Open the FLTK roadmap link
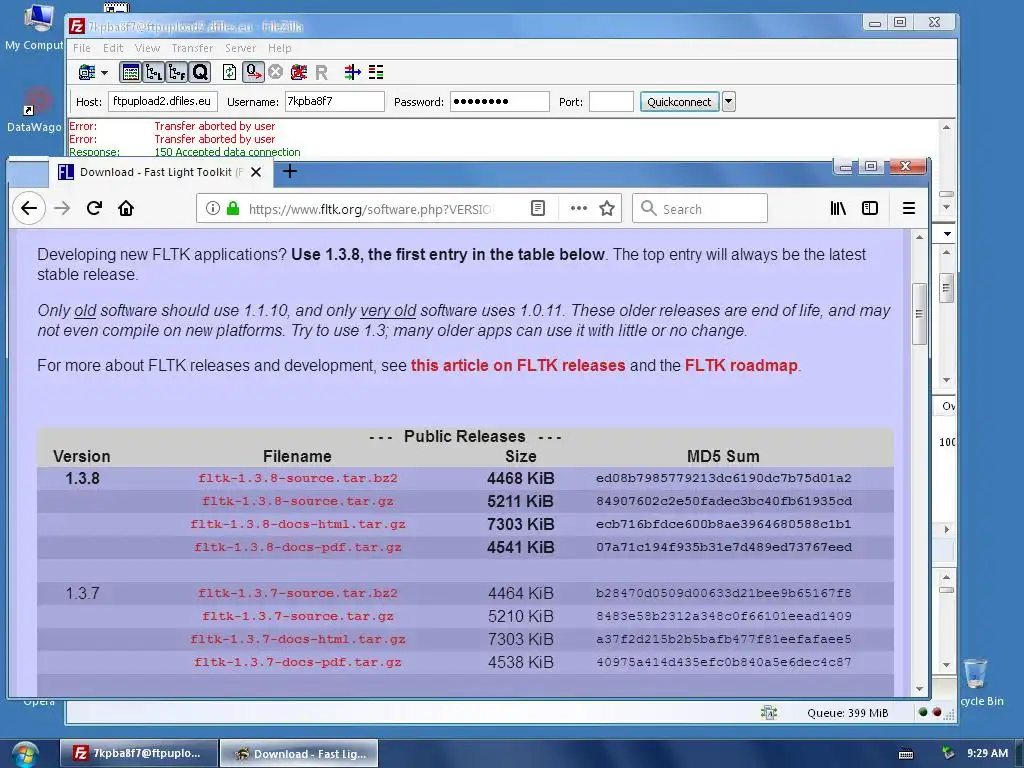Viewport: 1024px width, 768px height. (x=741, y=365)
